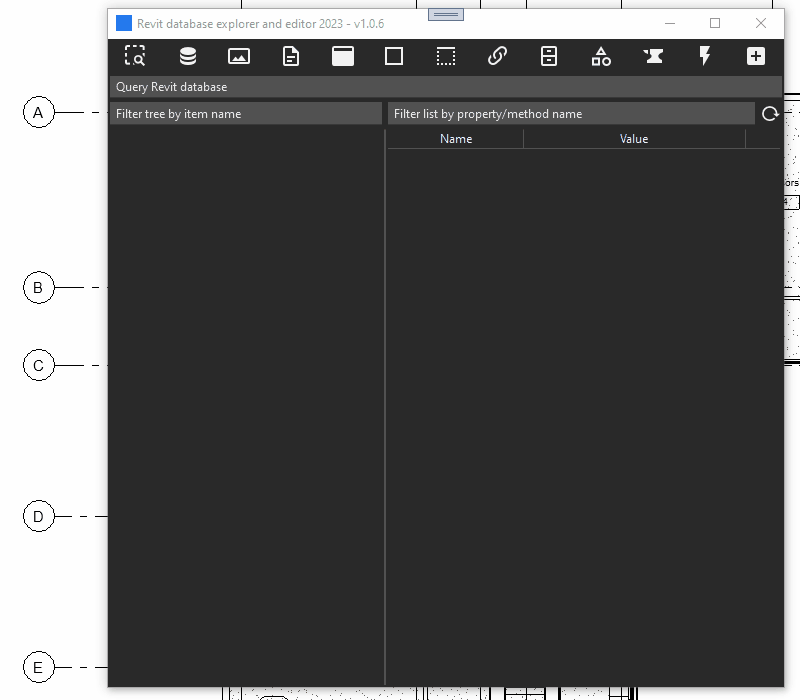
Task: Open the events monitor lightning icon
Action: [704, 57]
